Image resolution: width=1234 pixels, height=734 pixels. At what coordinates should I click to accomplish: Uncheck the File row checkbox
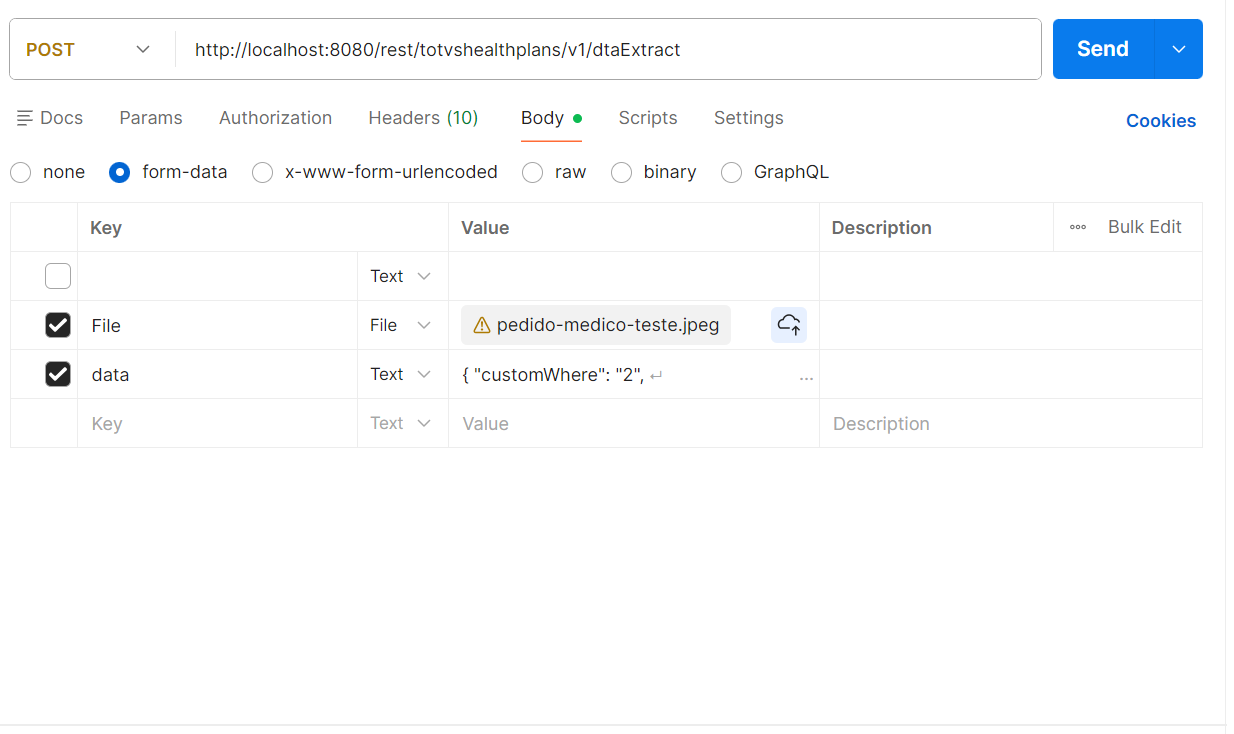click(x=58, y=325)
